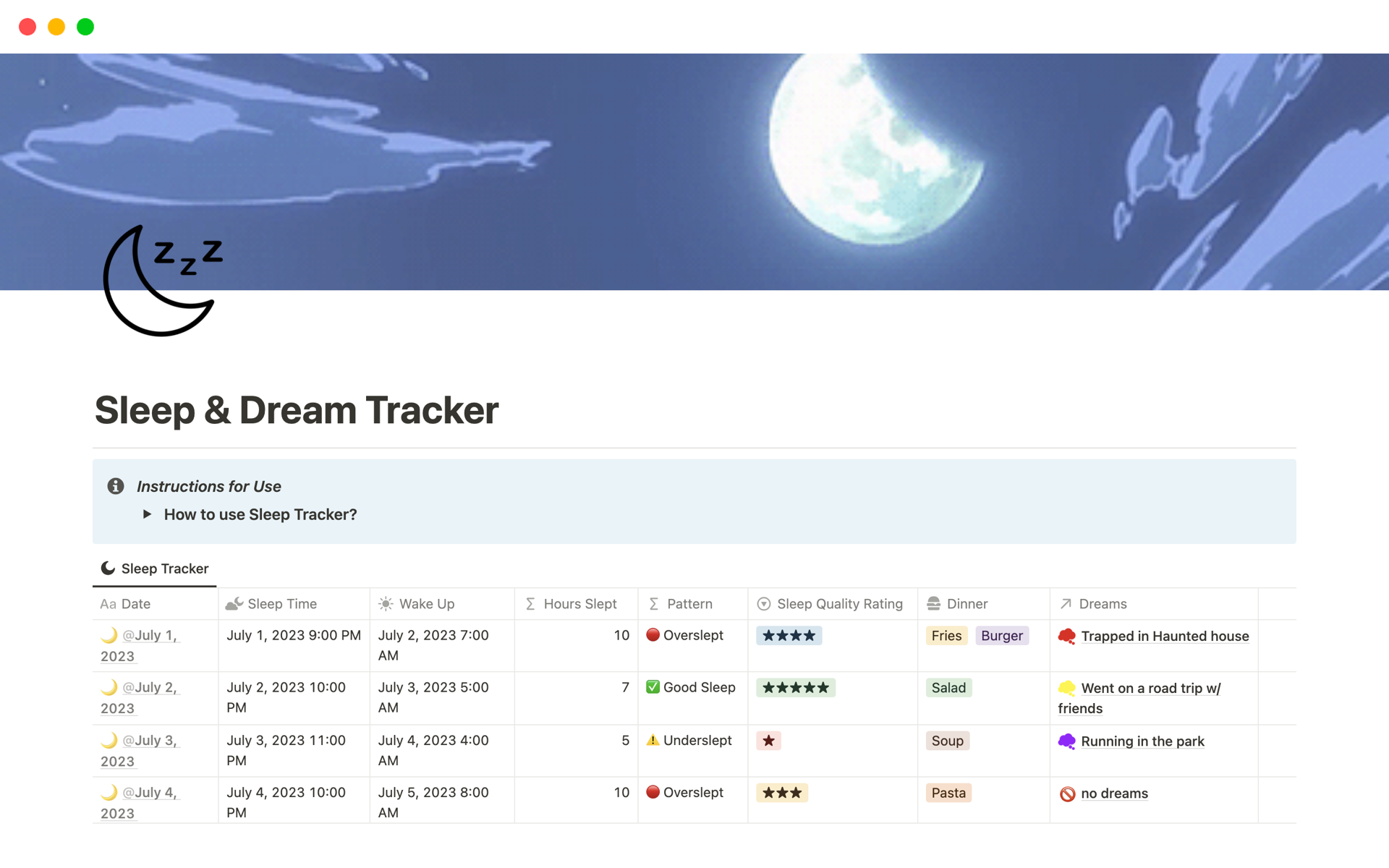Image resolution: width=1389 pixels, height=868 pixels.
Task: Click the sigma icon in the Hours Slept header
Action: [x=529, y=603]
